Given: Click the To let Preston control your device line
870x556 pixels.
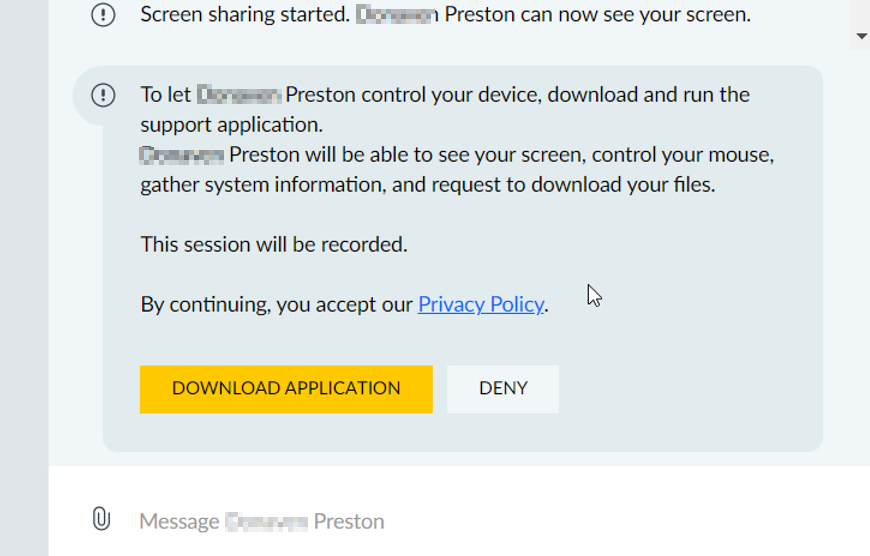Looking at the screenshot, I should 445,95.
